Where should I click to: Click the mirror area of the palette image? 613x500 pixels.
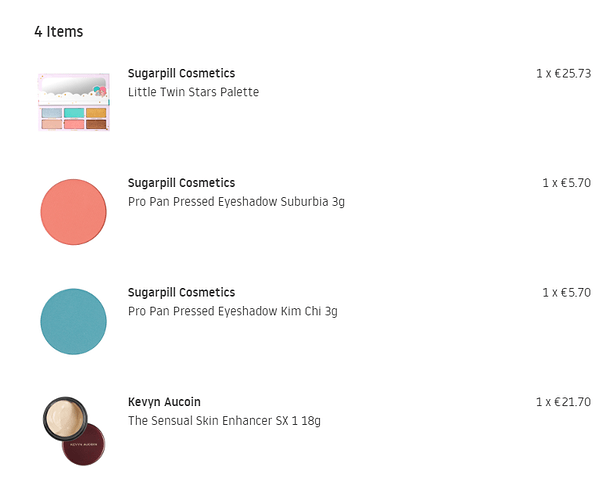[x=73, y=86]
